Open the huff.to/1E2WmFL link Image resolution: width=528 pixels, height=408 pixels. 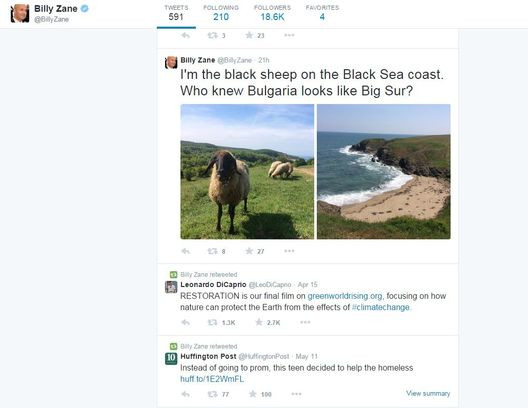pyautogui.click(x=212, y=379)
